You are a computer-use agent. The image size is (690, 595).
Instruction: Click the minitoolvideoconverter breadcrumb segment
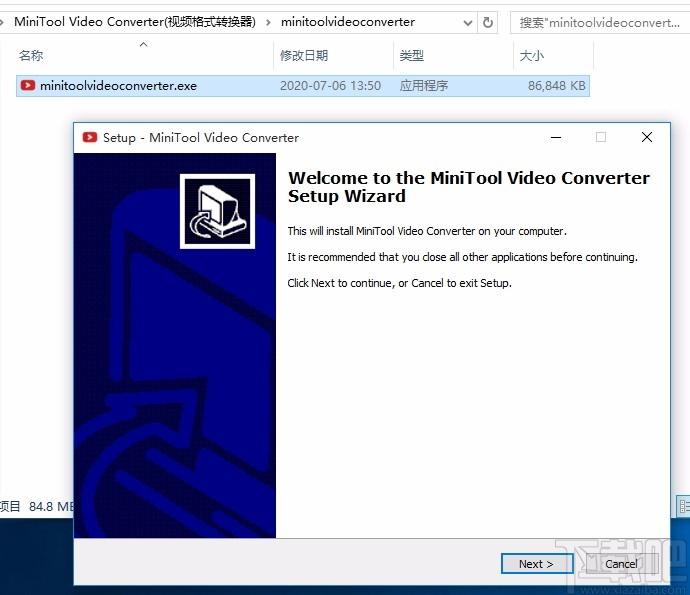point(348,22)
